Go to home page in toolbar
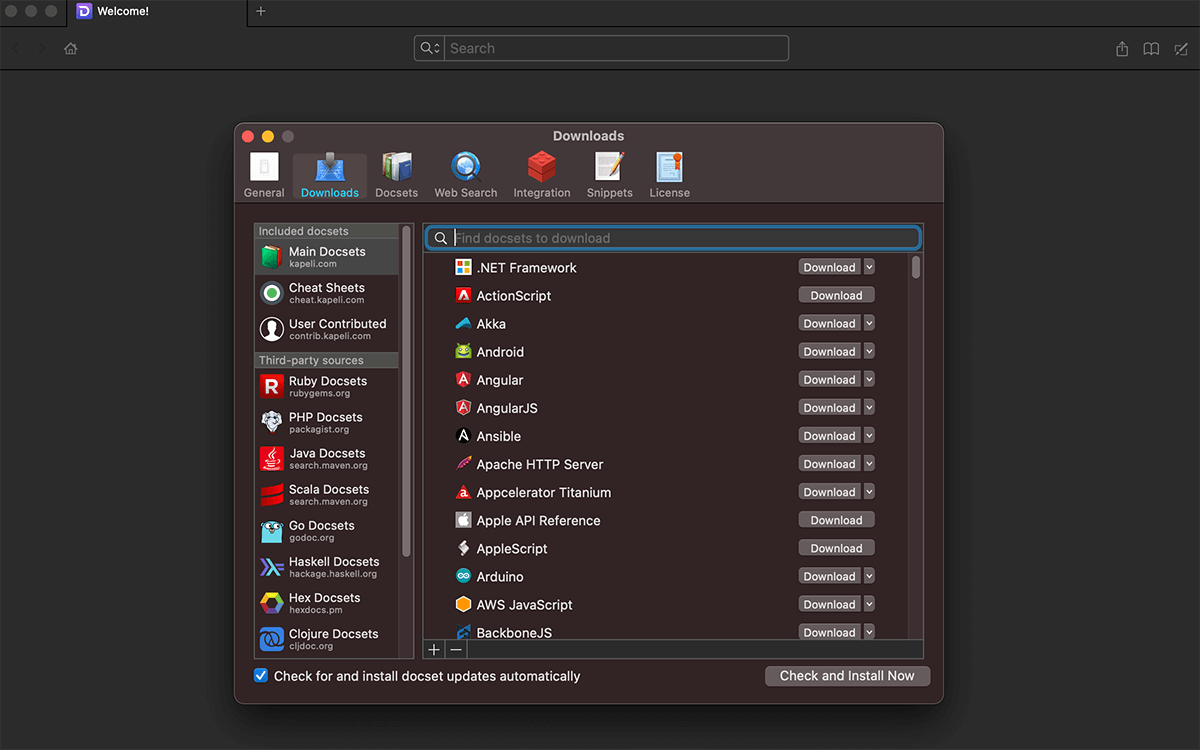The image size is (1200, 750). click(x=71, y=48)
